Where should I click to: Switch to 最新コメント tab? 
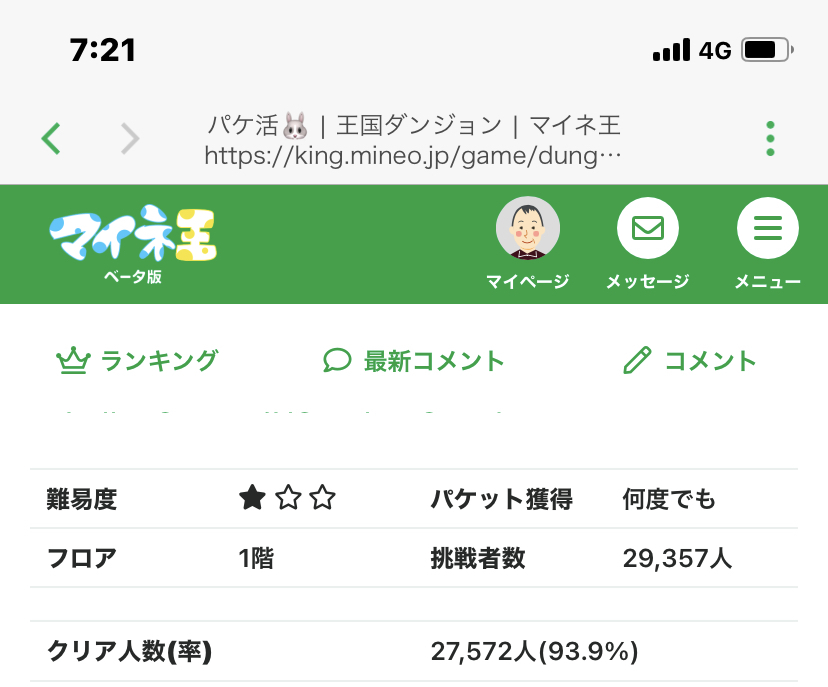pos(414,361)
